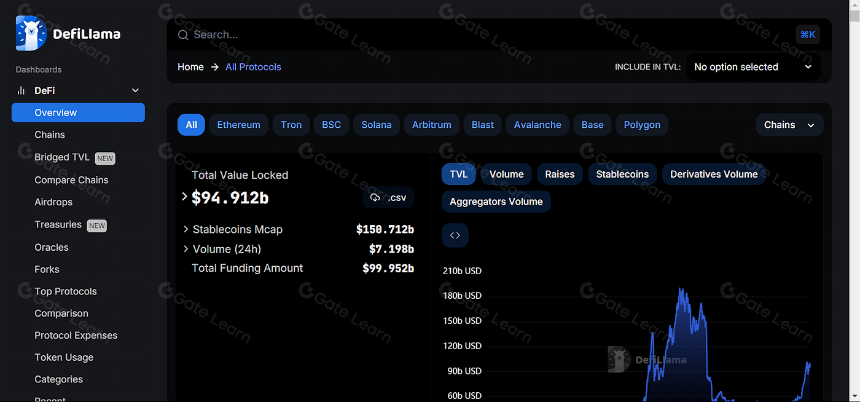Click the 180b USD axis label

tap(462, 296)
